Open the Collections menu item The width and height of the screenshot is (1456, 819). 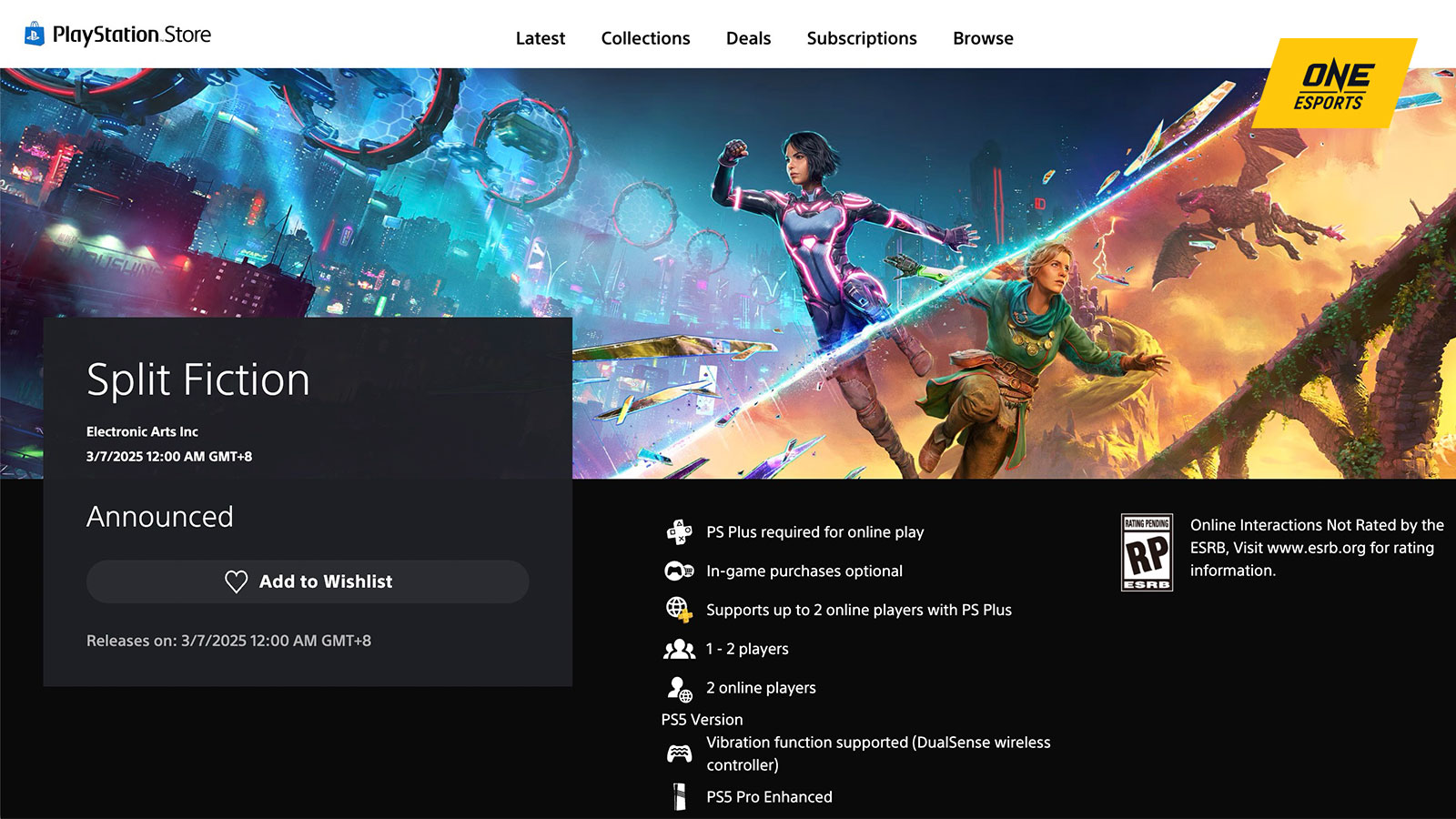645,38
